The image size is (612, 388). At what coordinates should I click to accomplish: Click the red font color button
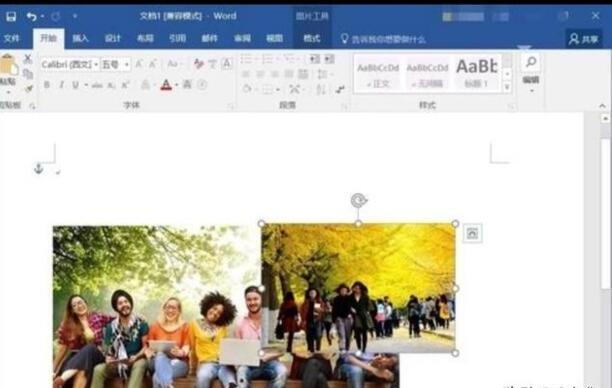tap(166, 85)
